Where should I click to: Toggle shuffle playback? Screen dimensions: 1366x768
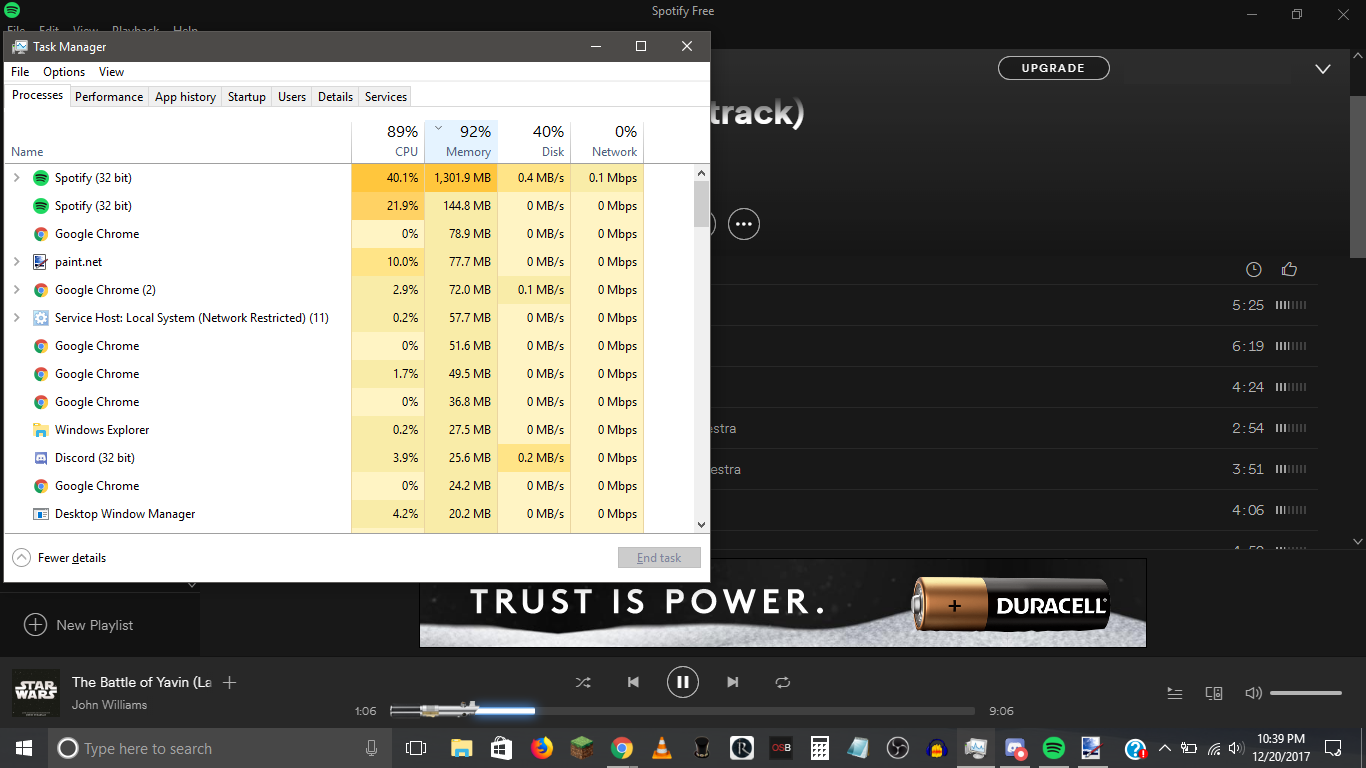click(x=583, y=682)
